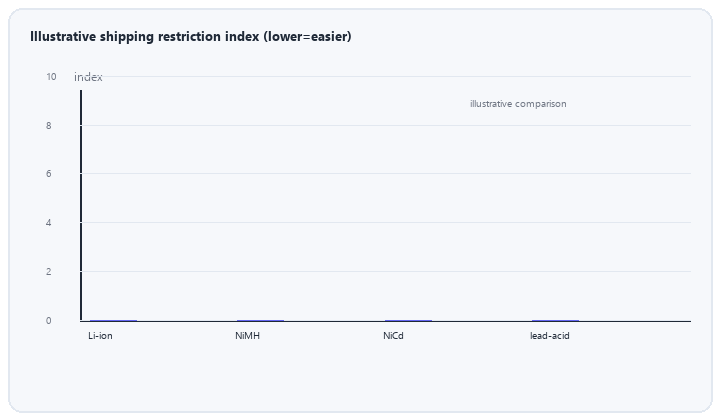Click the y-axis tick value 2

(49, 272)
